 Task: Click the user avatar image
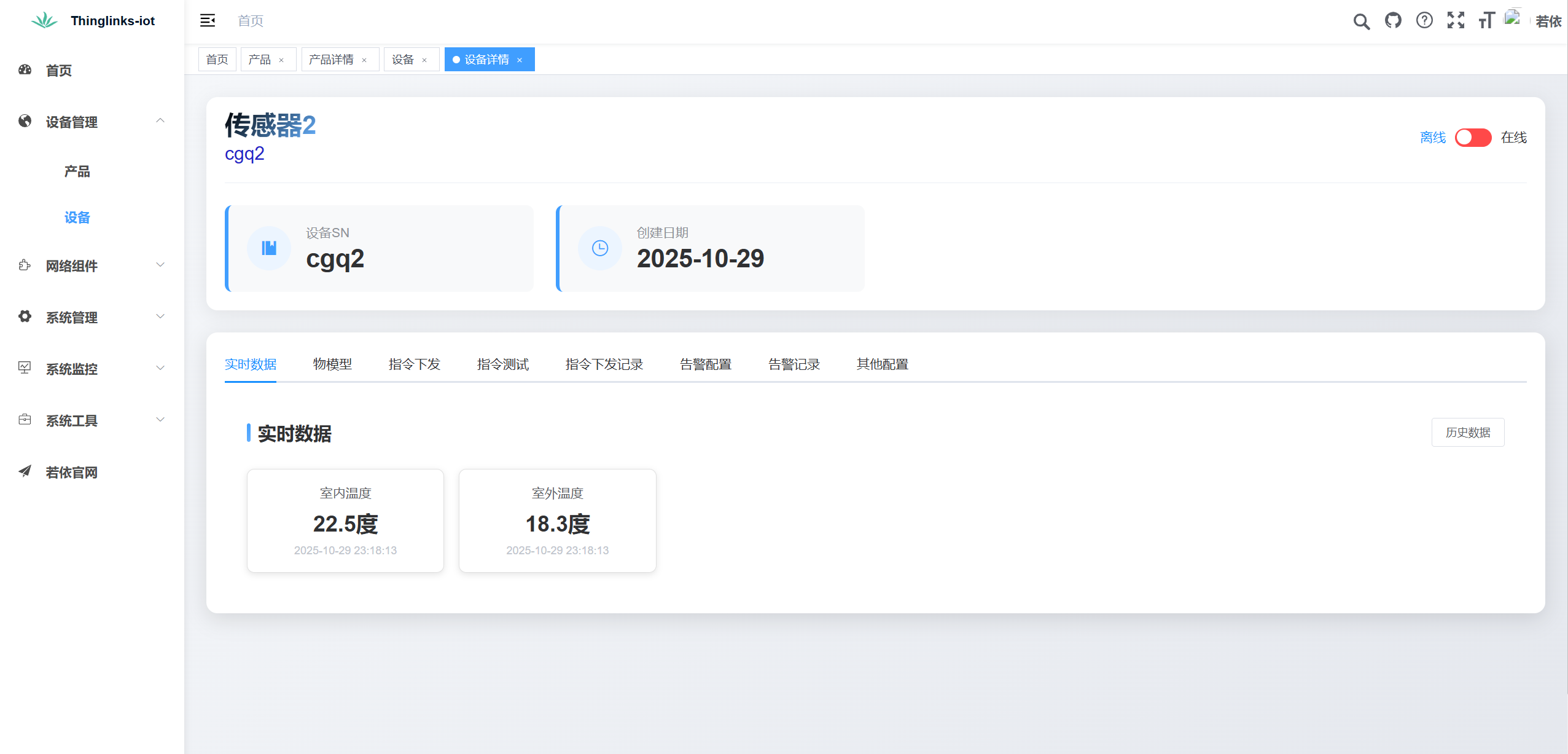pyautogui.click(x=1512, y=18)
